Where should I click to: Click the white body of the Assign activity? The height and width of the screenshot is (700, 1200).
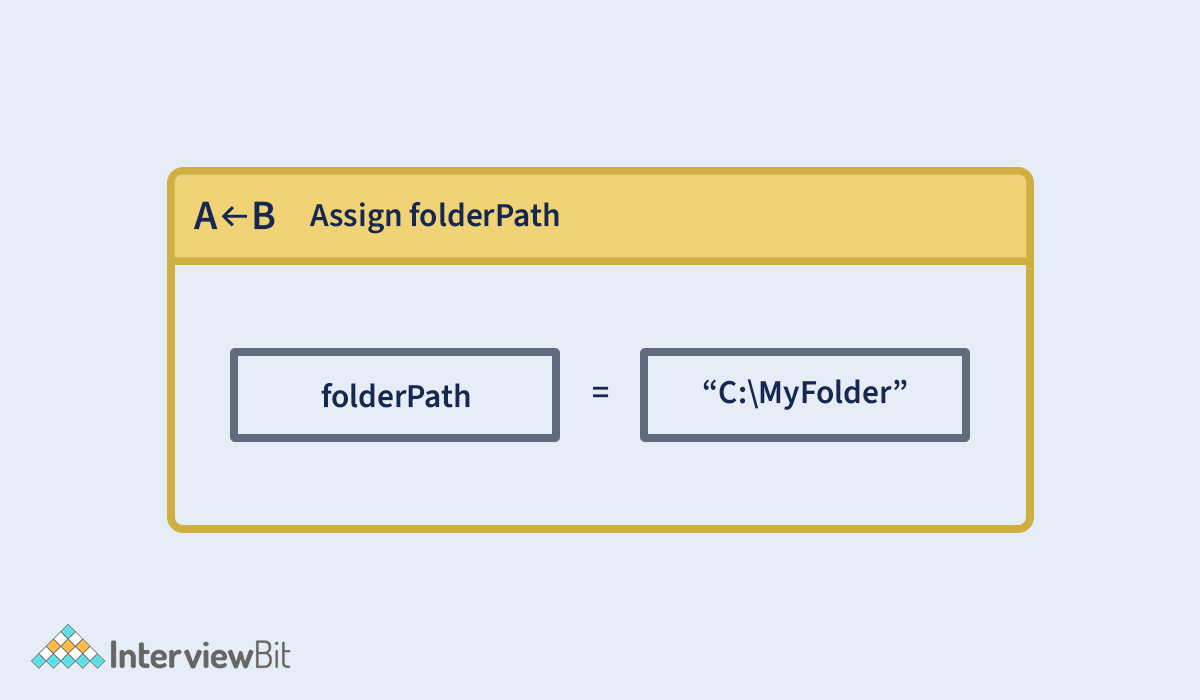coord(600,393)
